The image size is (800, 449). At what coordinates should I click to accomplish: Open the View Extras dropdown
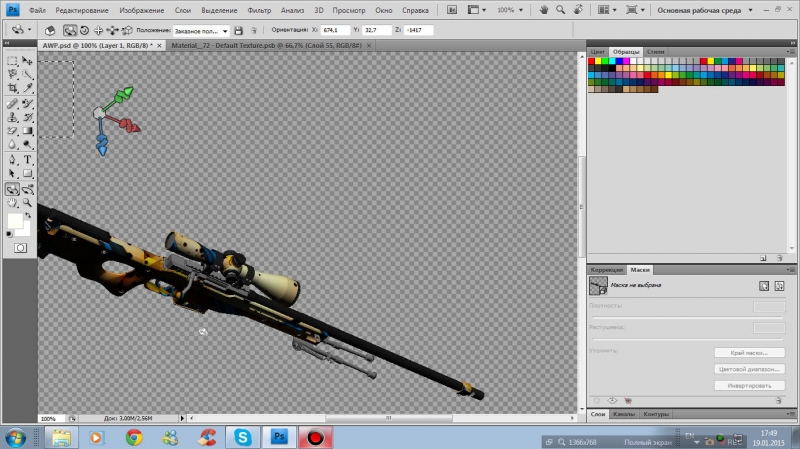pyautogui.click(x=477, y=10)
